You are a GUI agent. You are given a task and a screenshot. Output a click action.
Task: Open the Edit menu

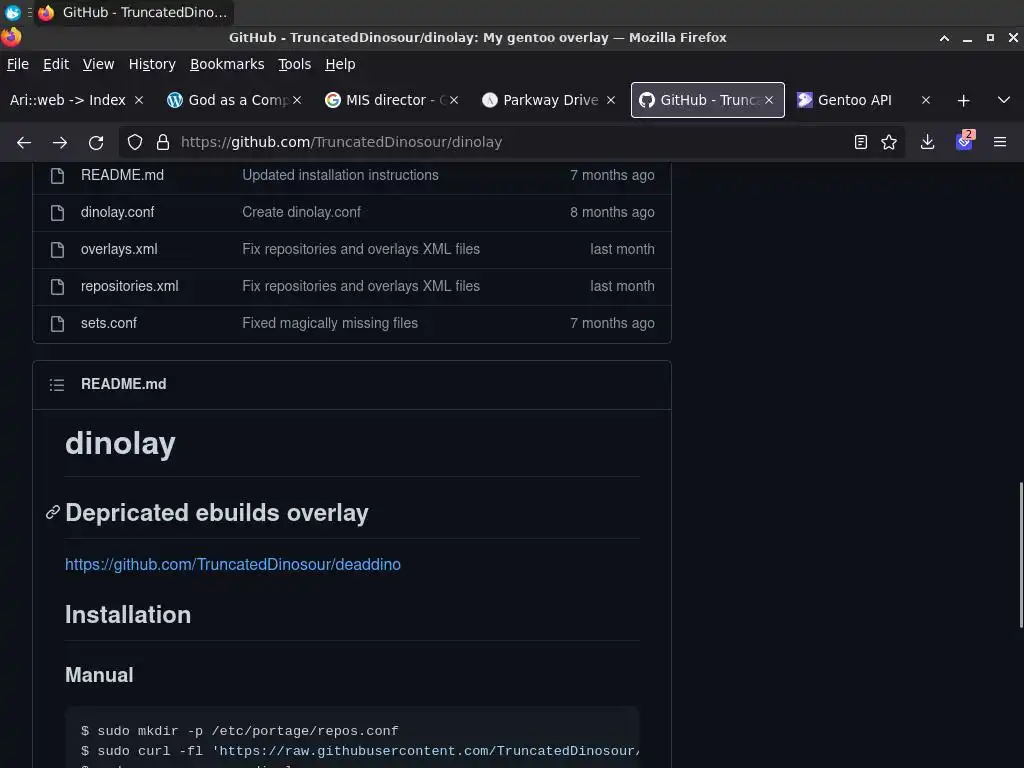coord(56,64)
